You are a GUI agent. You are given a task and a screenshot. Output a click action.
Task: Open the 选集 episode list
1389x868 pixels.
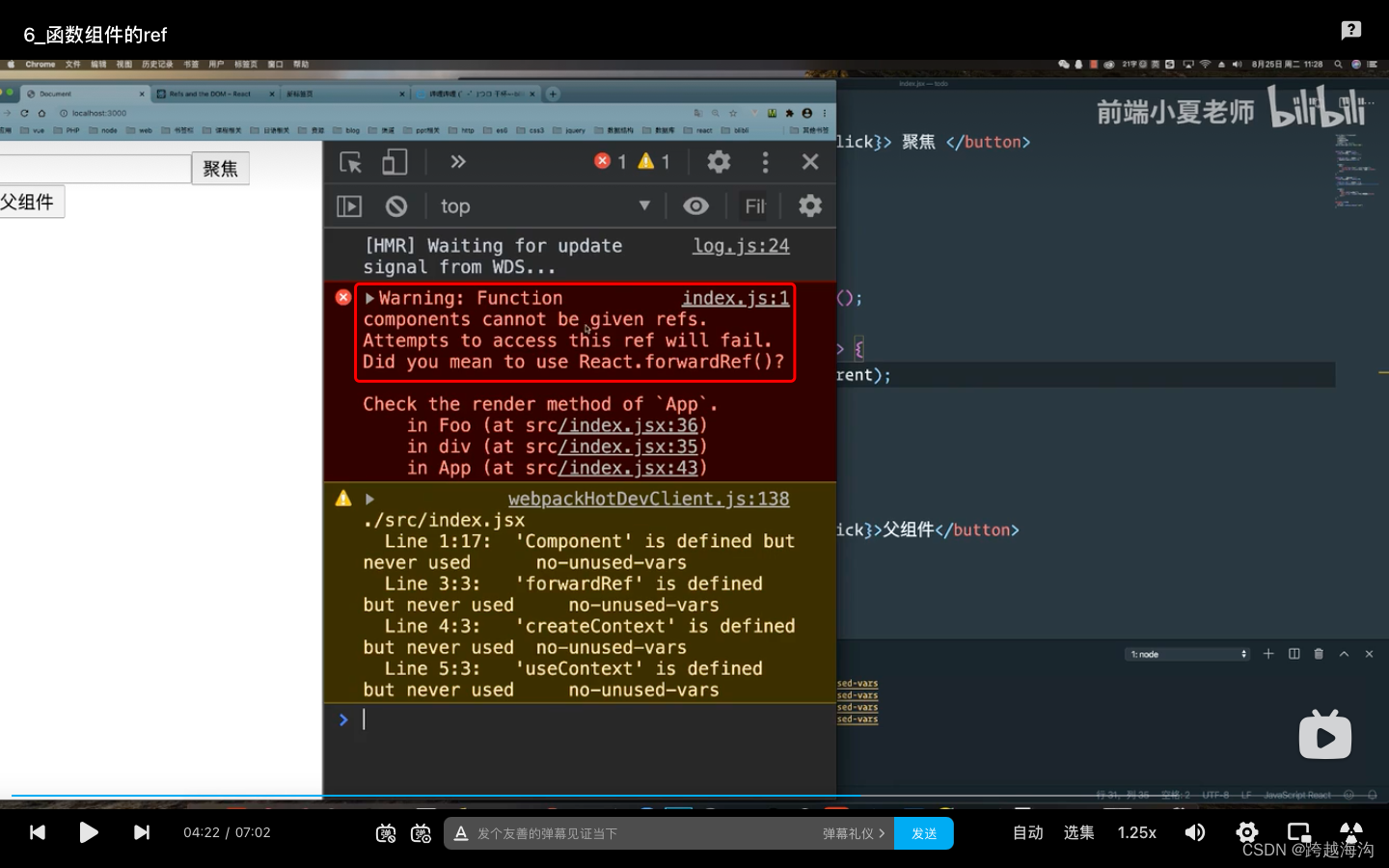[x=1079, y=832]
